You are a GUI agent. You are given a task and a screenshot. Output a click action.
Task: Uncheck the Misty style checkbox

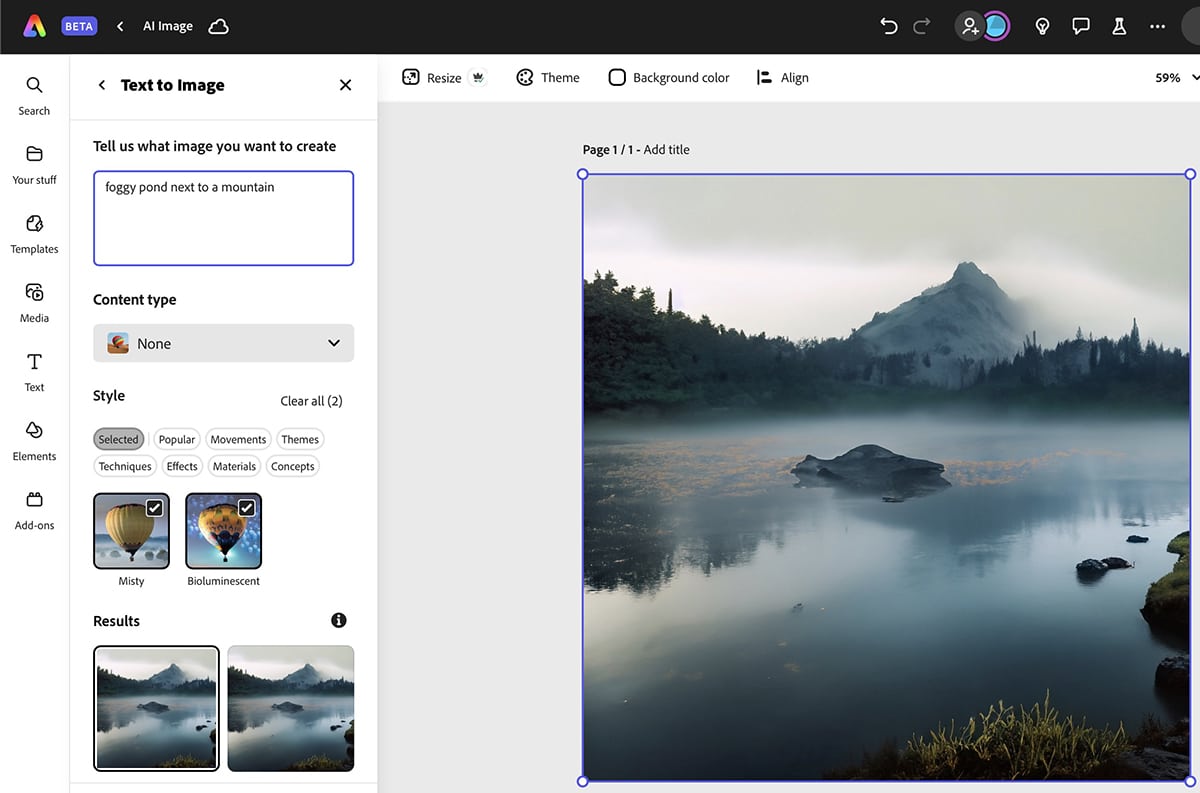[x=155, y=508]
